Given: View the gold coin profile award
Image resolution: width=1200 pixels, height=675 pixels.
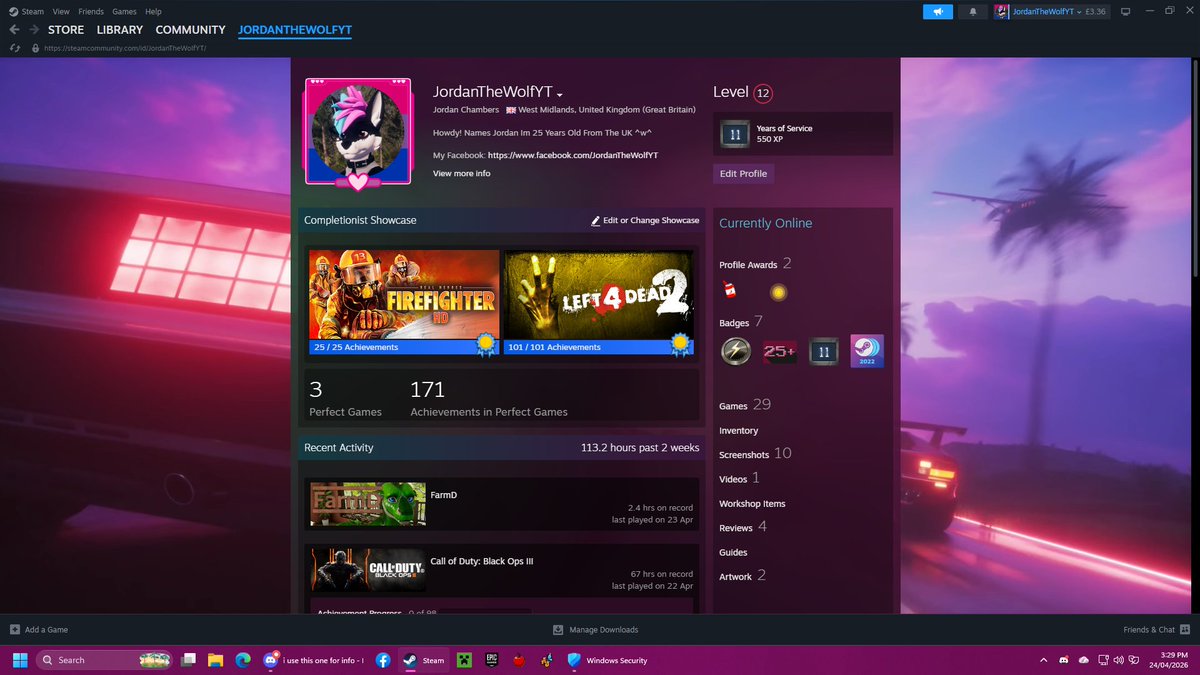Looking at the screenshot, I should pos(778,292).
